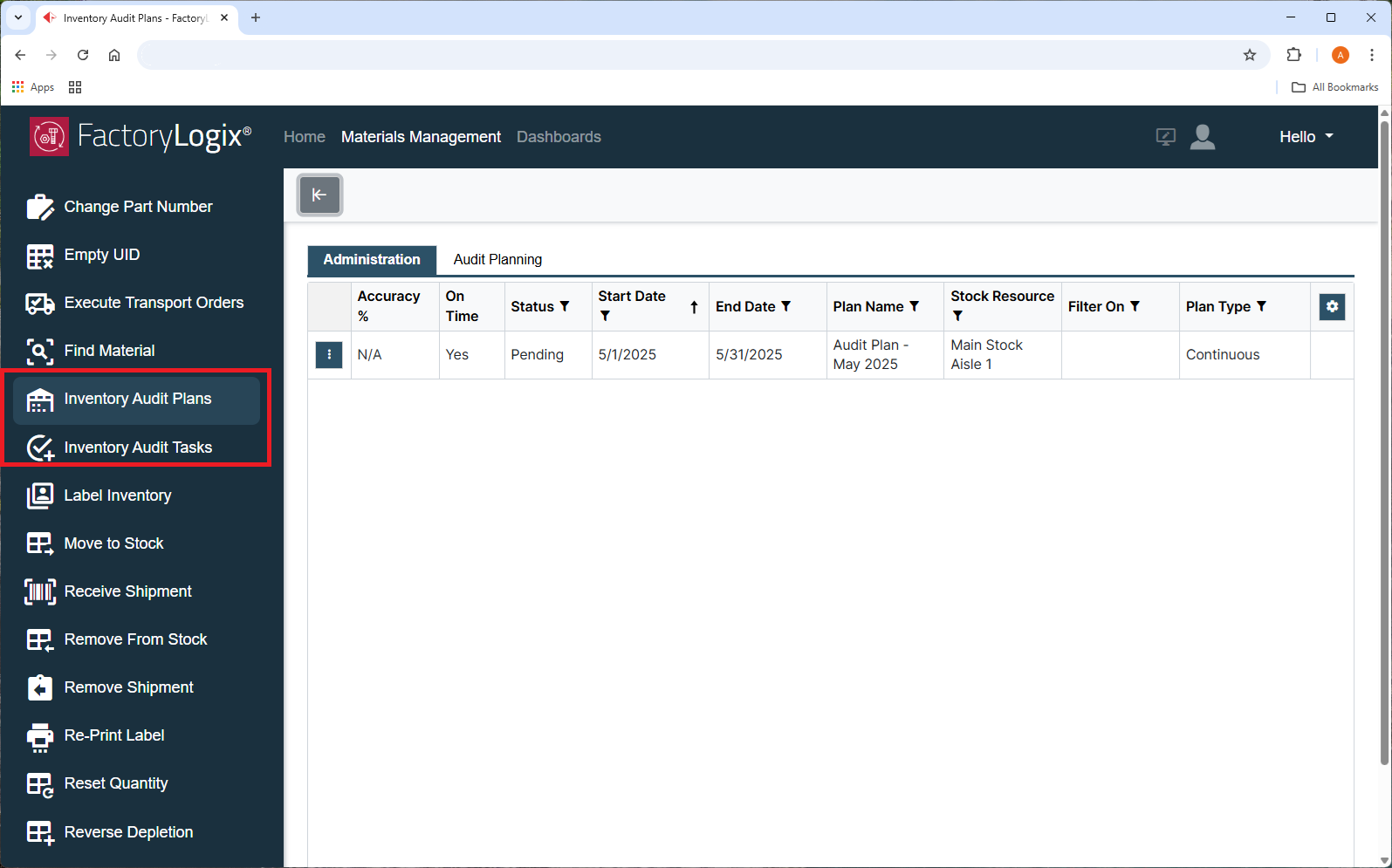
Task: Filter the Filter On column
Action: click(1135, 306)
